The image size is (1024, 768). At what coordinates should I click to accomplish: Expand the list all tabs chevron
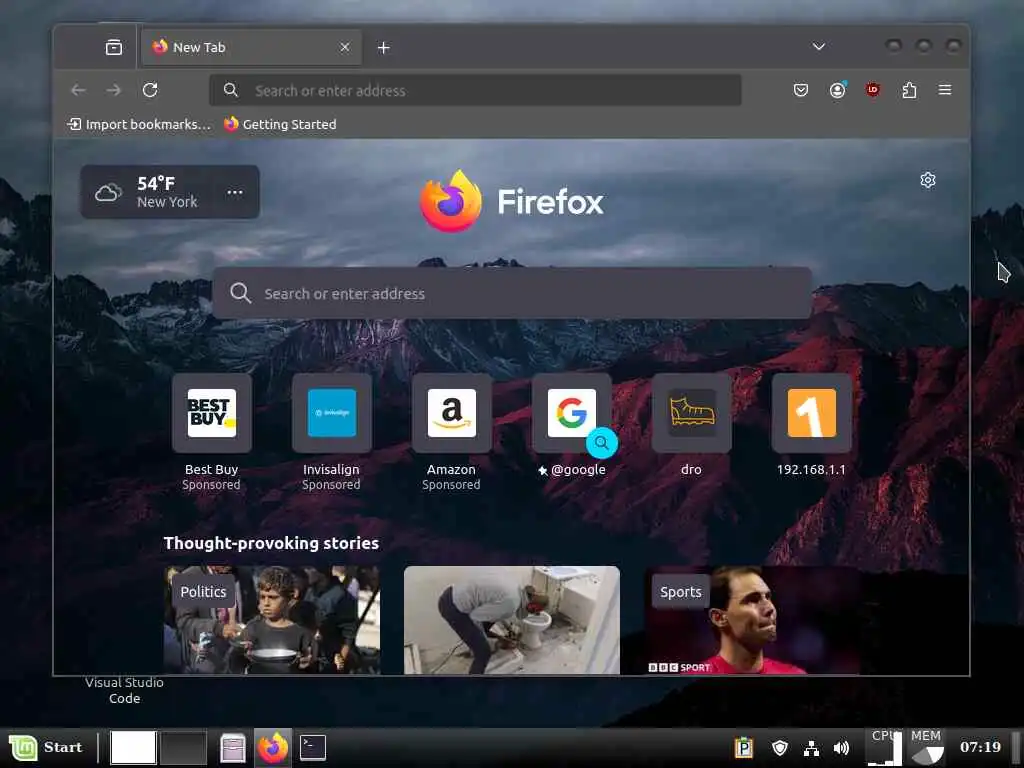818,46
